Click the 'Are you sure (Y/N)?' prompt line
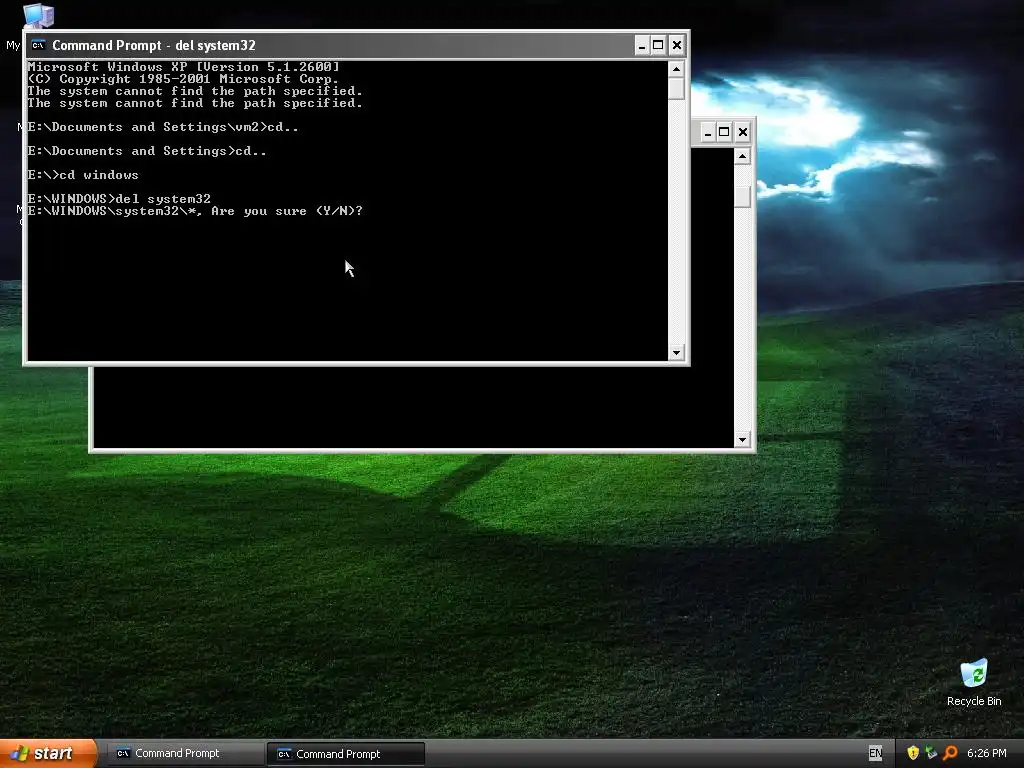 195,211
